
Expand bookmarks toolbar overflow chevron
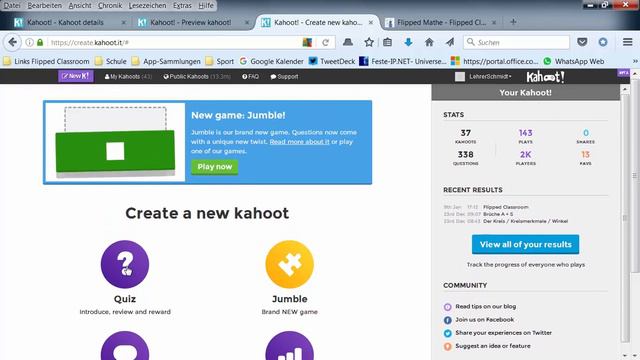(635, 61)
